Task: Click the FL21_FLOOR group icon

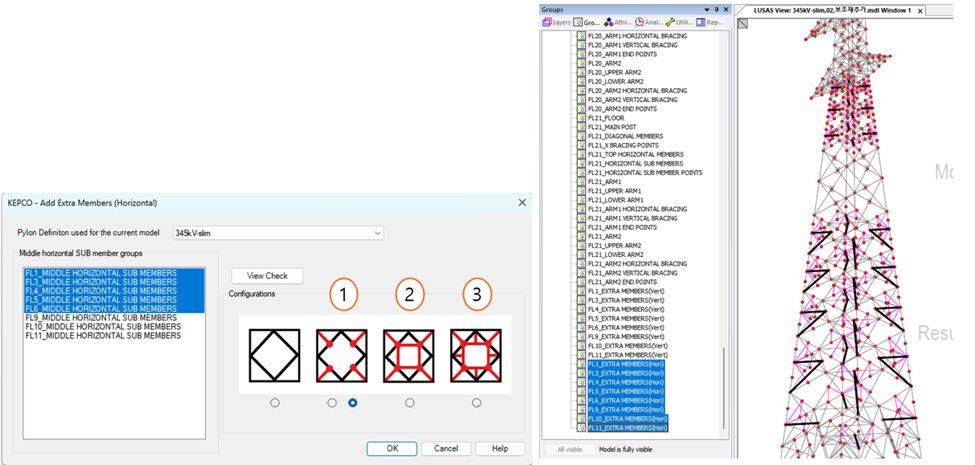Action: click(x=581, y=117)
